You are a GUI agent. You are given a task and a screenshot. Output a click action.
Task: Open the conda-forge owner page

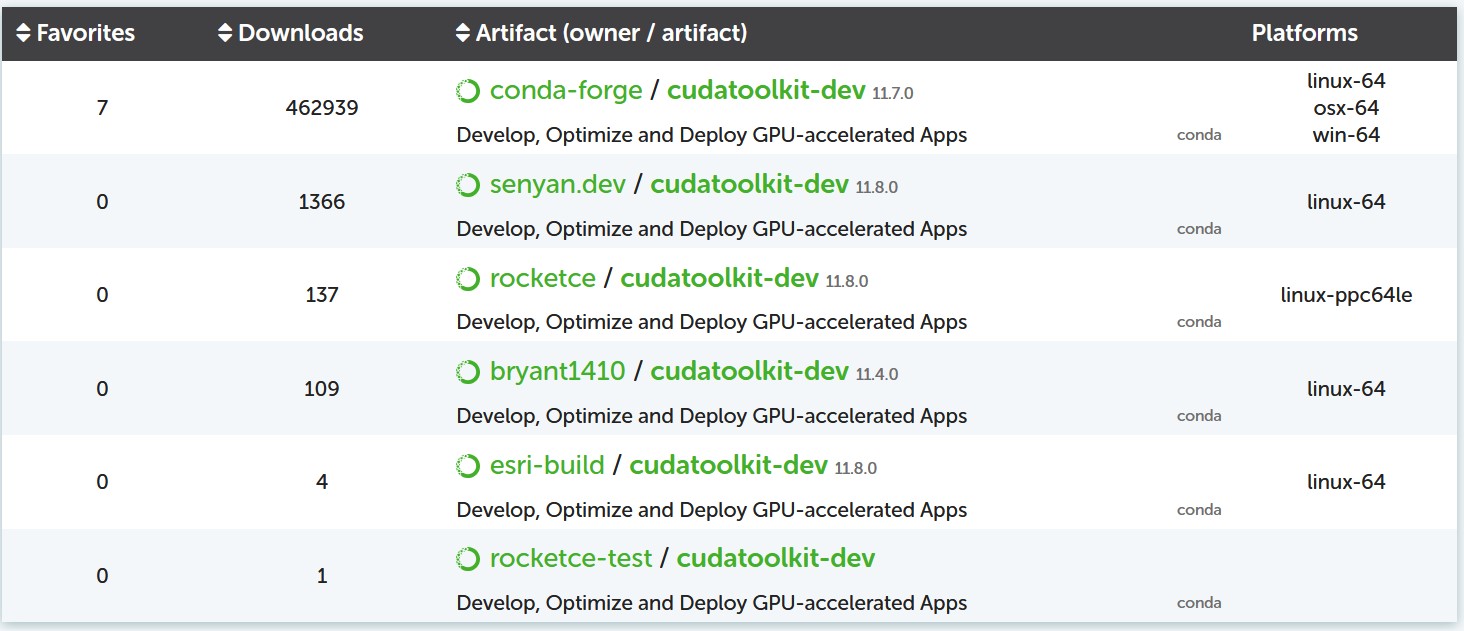(x=566, y=91)
